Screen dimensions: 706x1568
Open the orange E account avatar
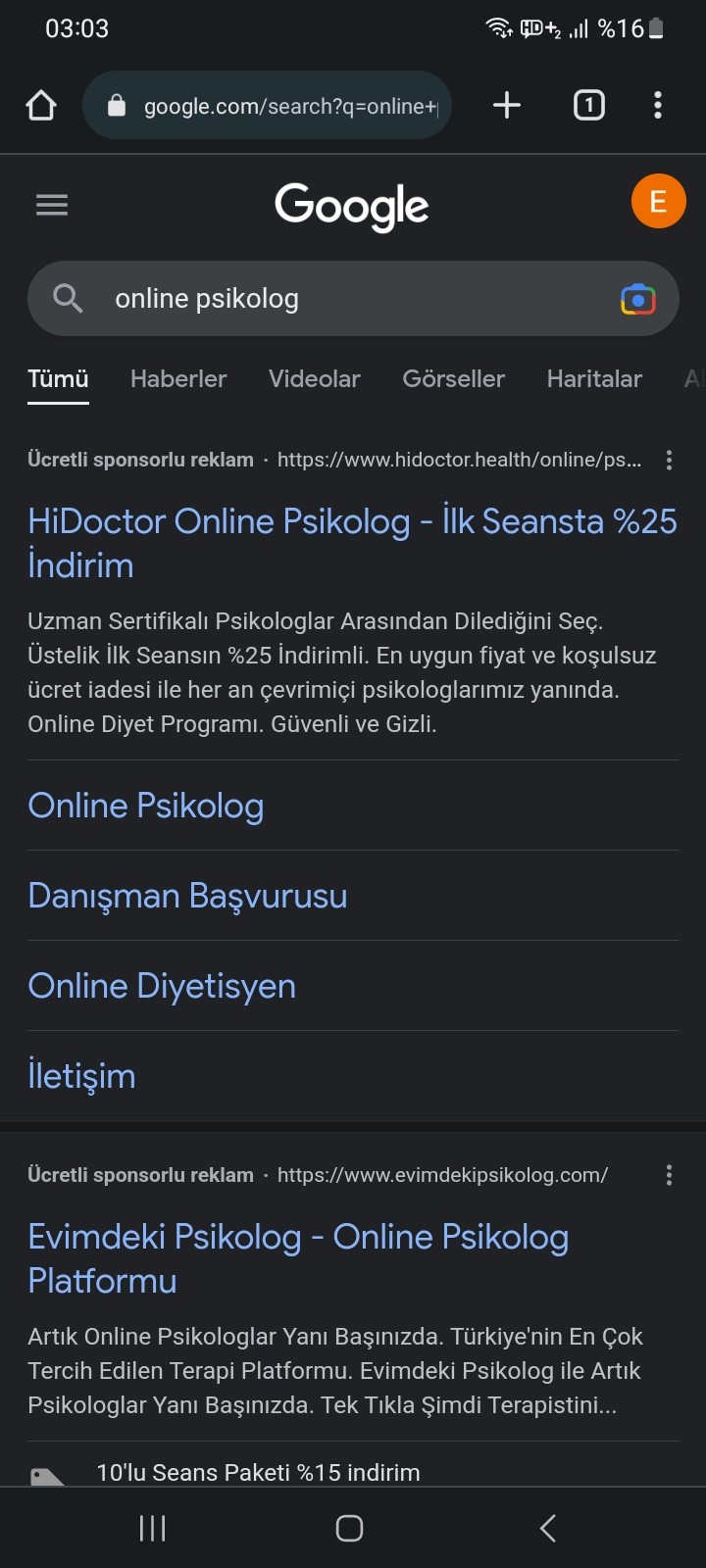[x=658, y=201]
